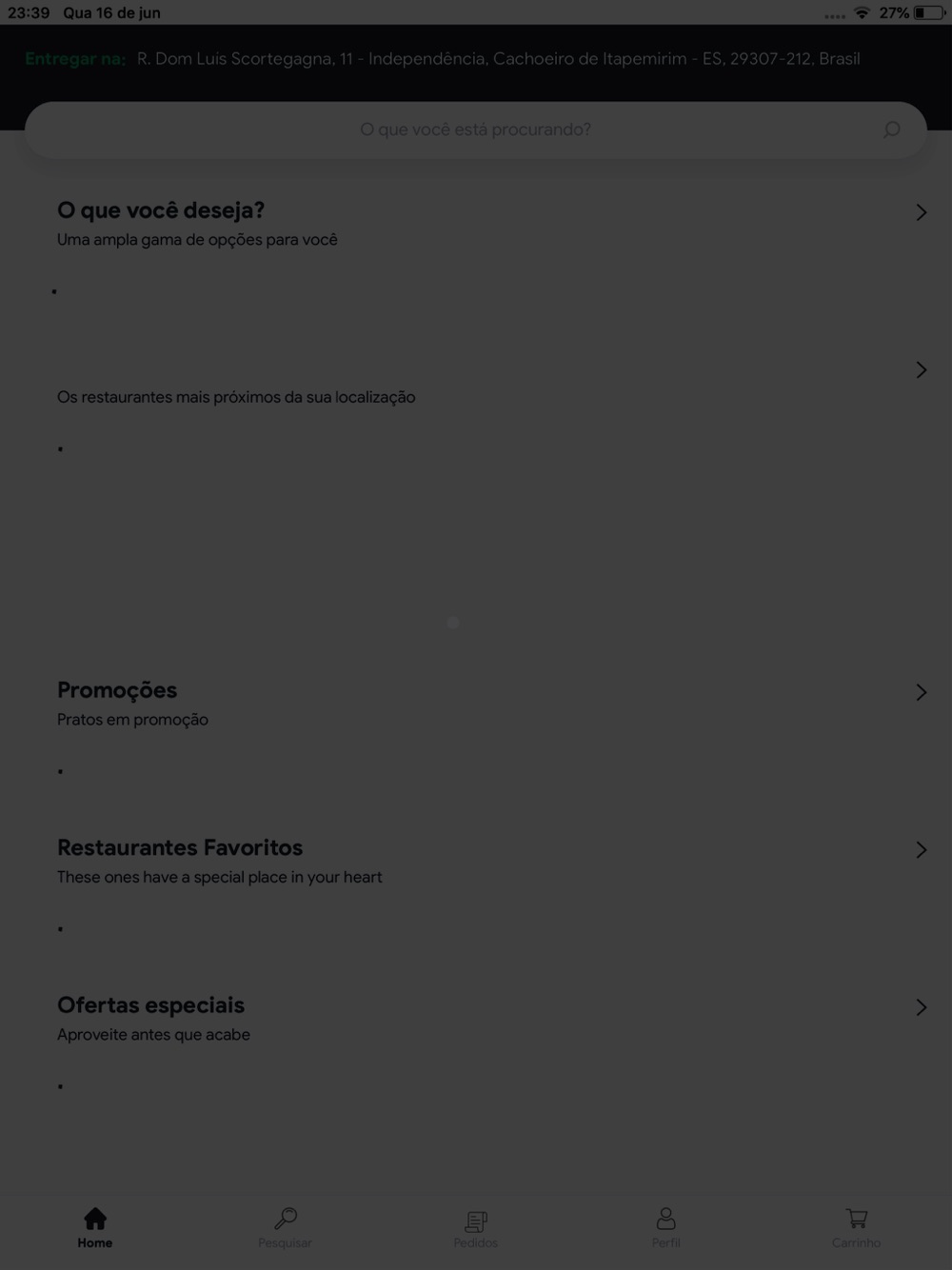Open the Pedidos orders icon
The image size is (952, 1270).
(476, 1220)
